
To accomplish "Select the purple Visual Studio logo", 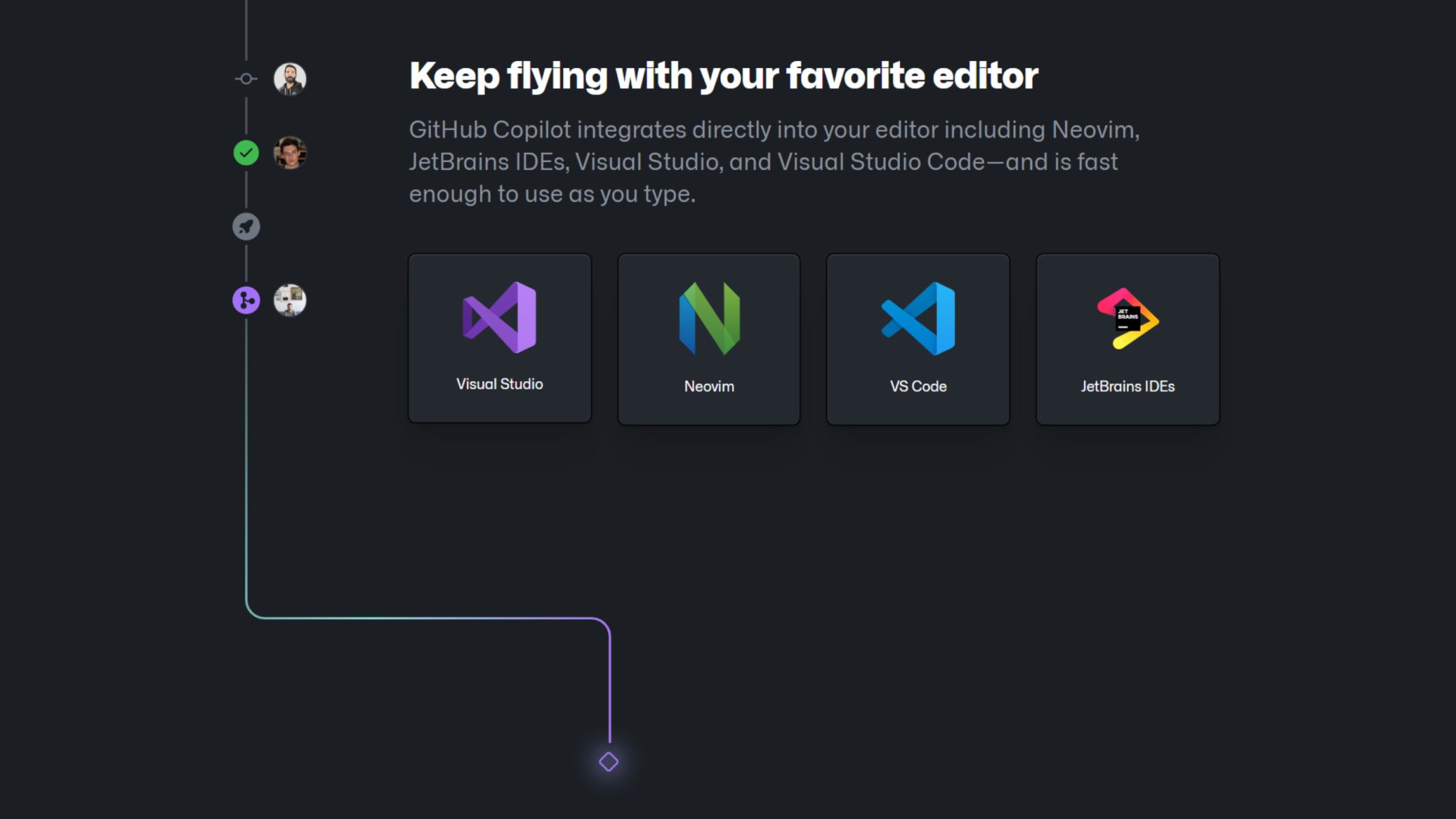I will click(x=499, y=317).
